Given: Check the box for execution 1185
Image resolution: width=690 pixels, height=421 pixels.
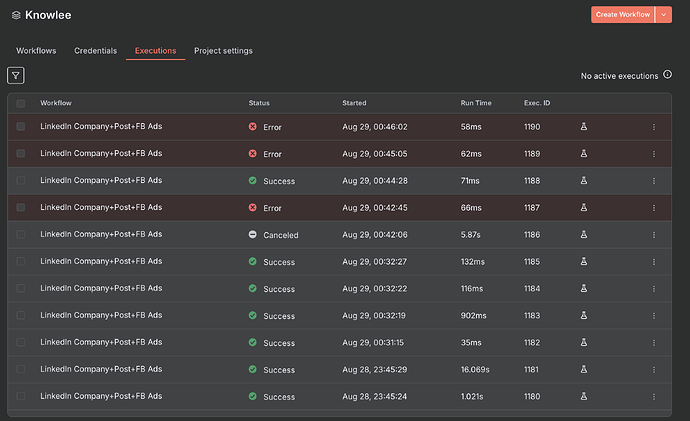Looking at the screenshot, I should [21, 261].
